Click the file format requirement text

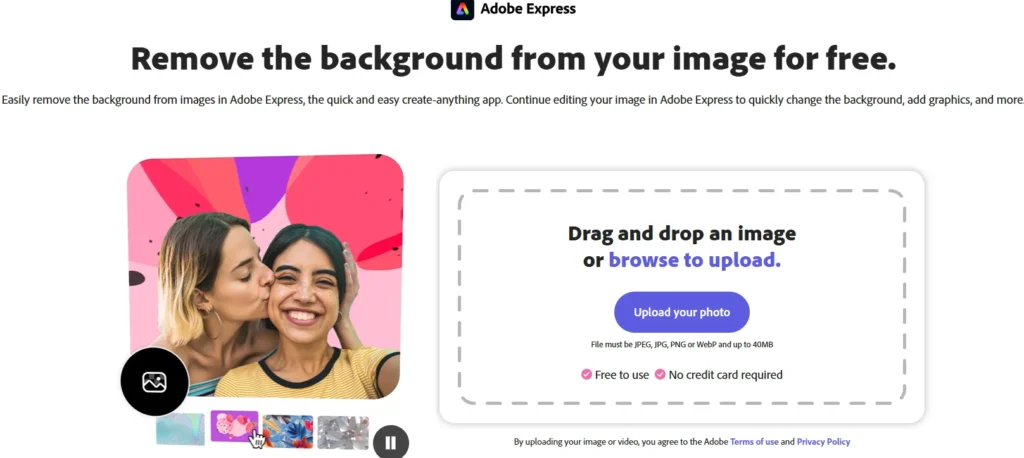click(x=682, y=344)
